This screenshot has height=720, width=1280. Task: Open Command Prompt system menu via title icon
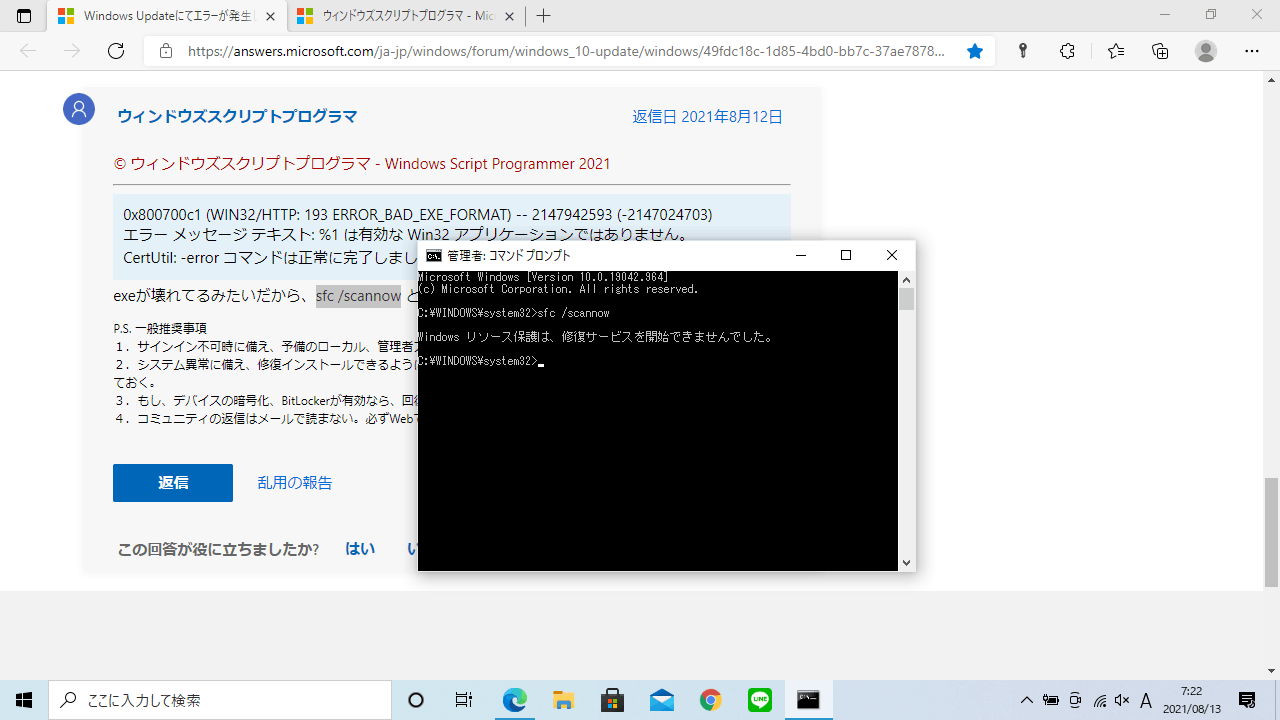pos(432,255)
